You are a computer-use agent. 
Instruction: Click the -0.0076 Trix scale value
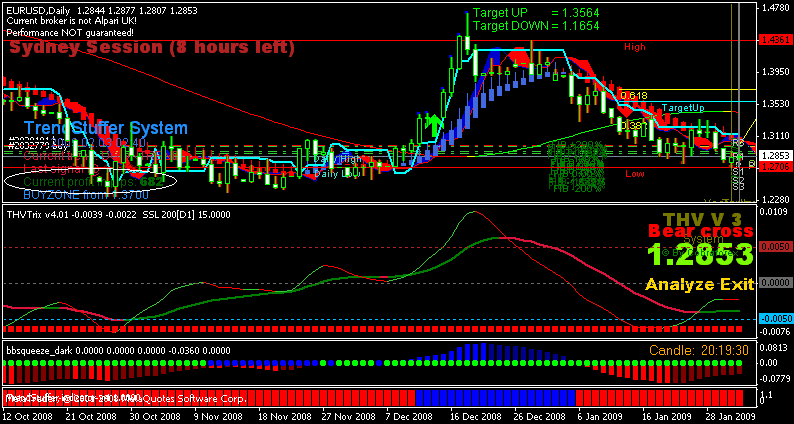(774, 332)
